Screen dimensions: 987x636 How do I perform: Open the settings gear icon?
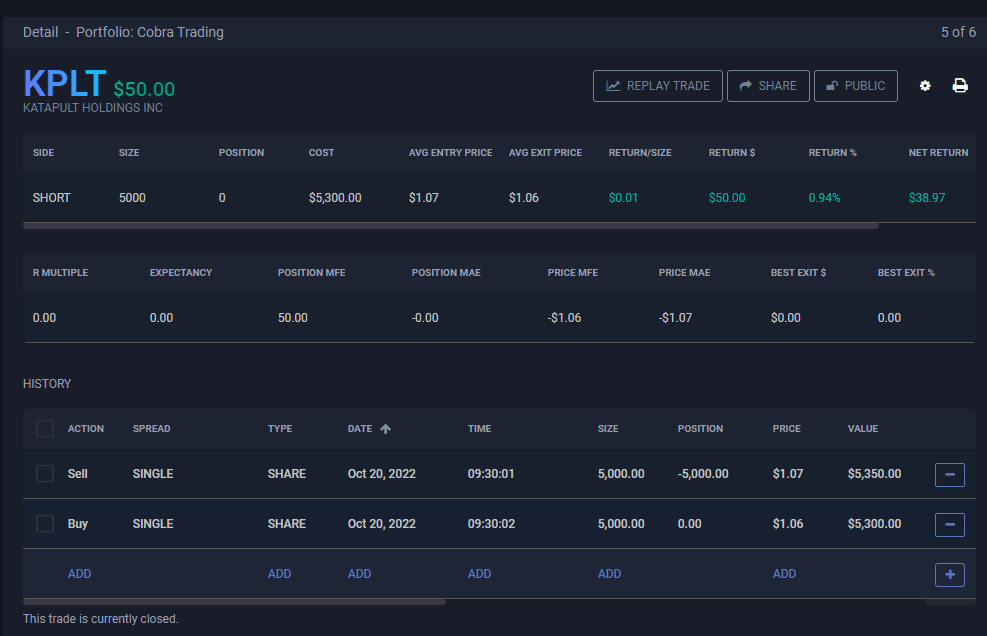coord(925,86)
